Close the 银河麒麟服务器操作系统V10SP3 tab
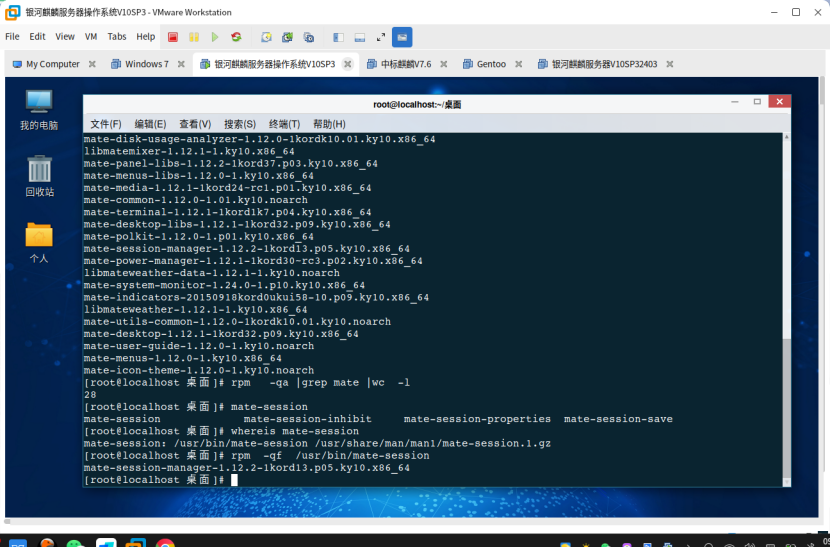Viewport: 830px width, 547px height. pyautogui.click(x=348, y=64)
